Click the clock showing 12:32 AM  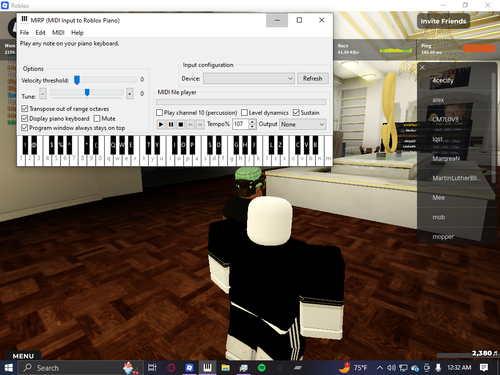[x=459, y=368]
